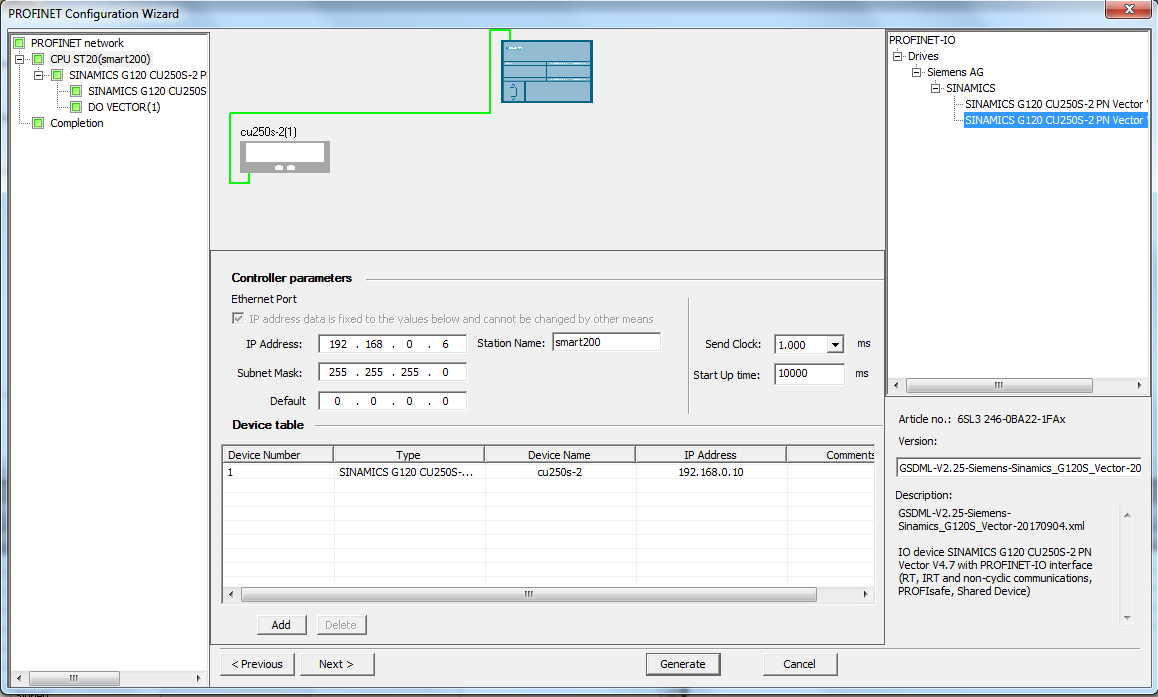Select the highlighted SINAMICS G120 CU250S-2 PN Vector entry

1055,120
